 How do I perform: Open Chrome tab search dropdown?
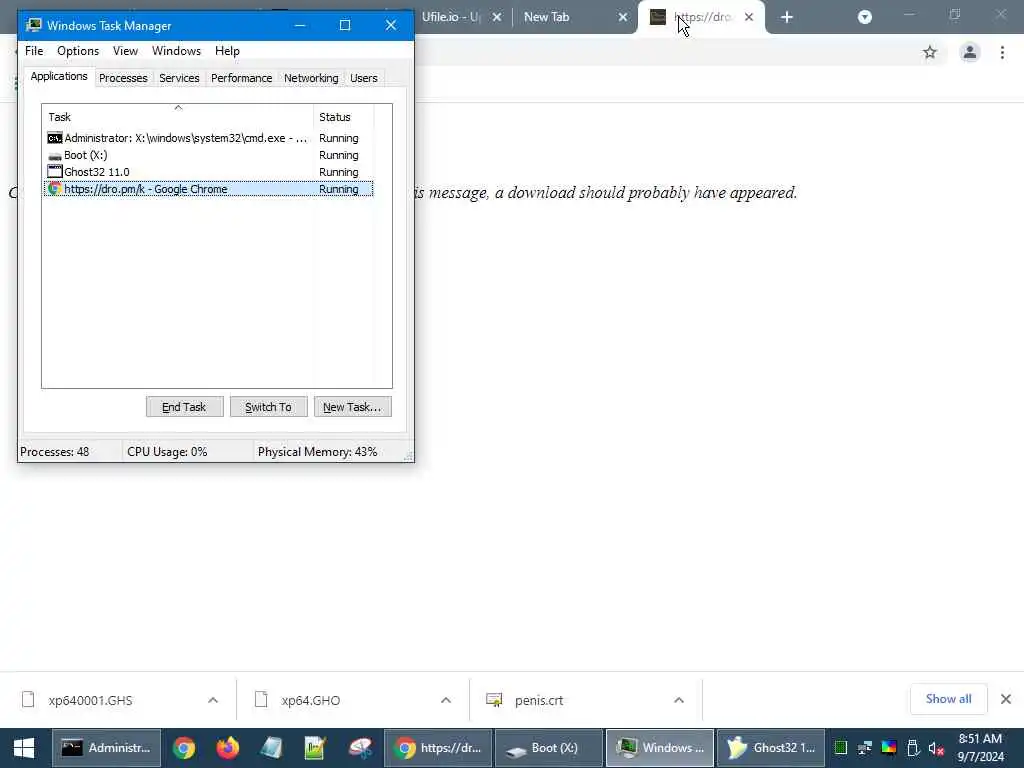click(865, 18)
